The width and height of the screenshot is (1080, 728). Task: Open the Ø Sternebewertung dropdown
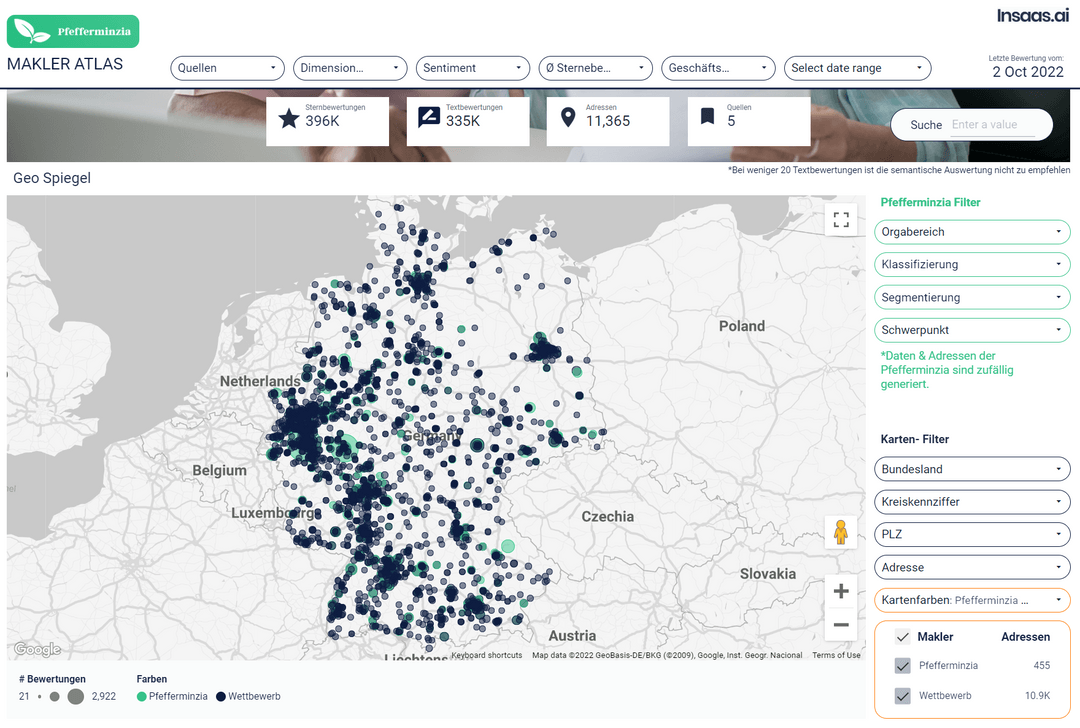595,68
